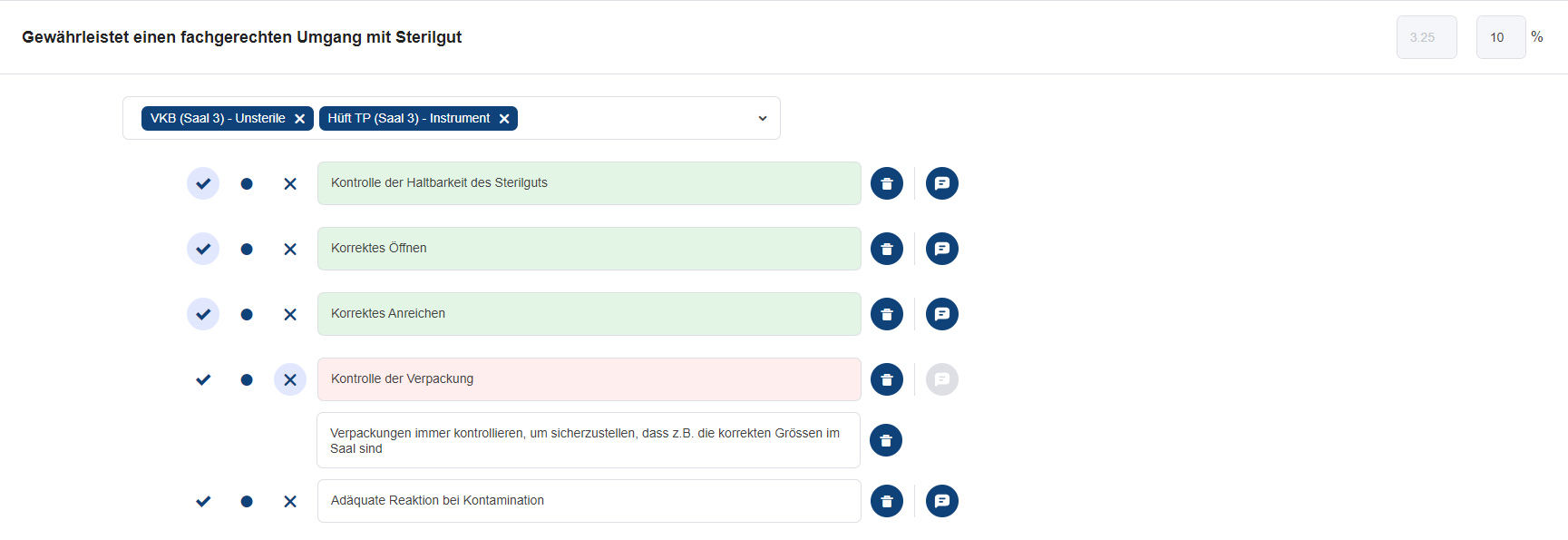Mark Adäquate Reaktion bei Kontamination with X
Screen dimensions: 1568x540
290,501
